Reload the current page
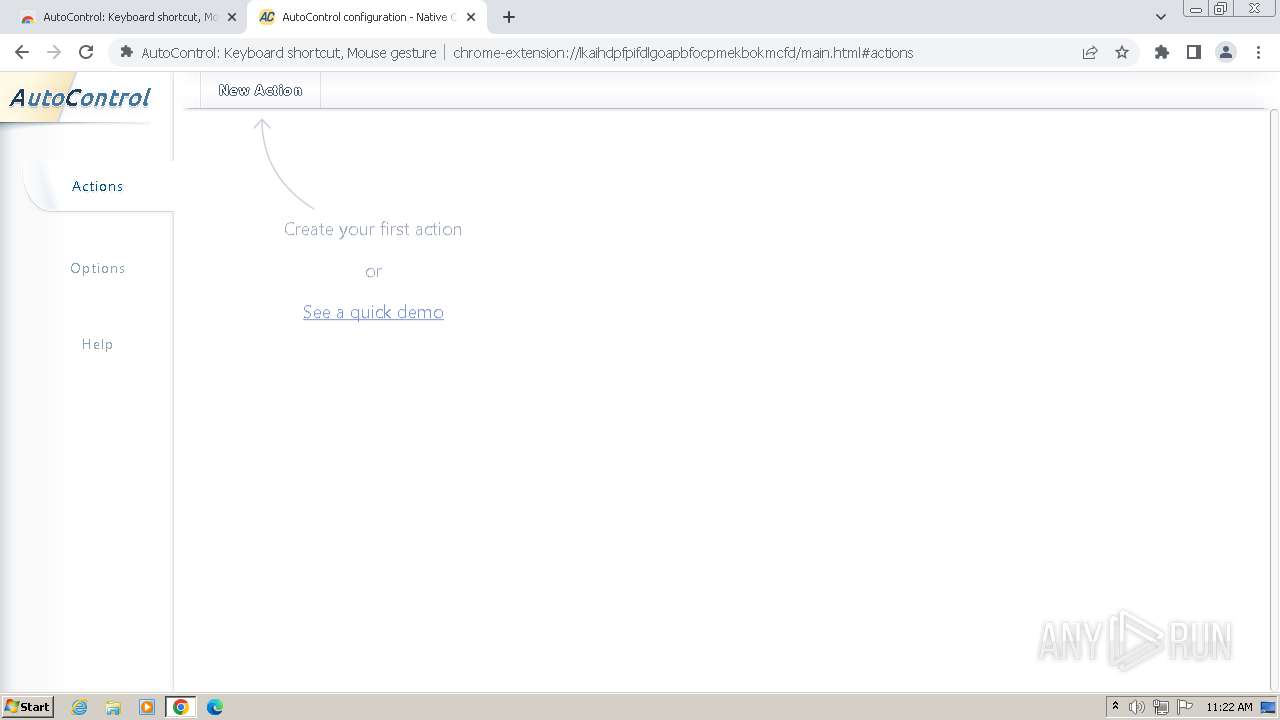 click(x=86, y=52)
